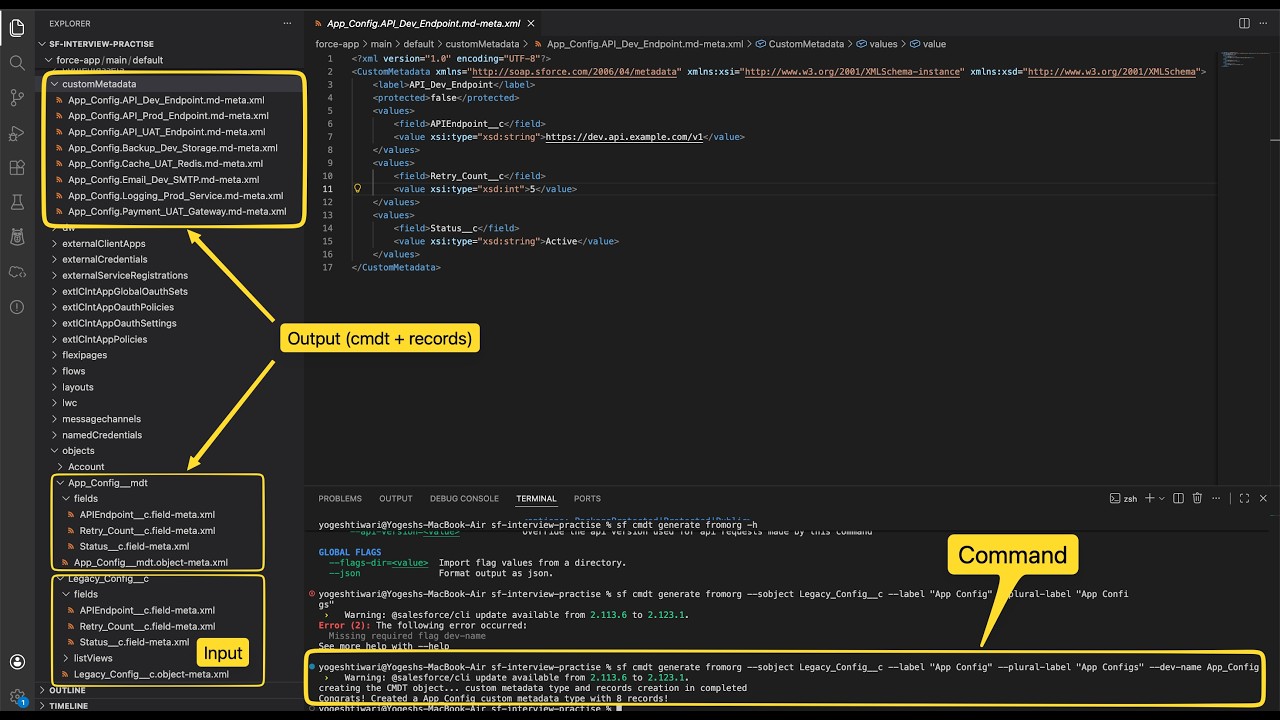1280x720 pixels.
Task: Click the lightbulb code action on line 11
Action: coord(357,188)
